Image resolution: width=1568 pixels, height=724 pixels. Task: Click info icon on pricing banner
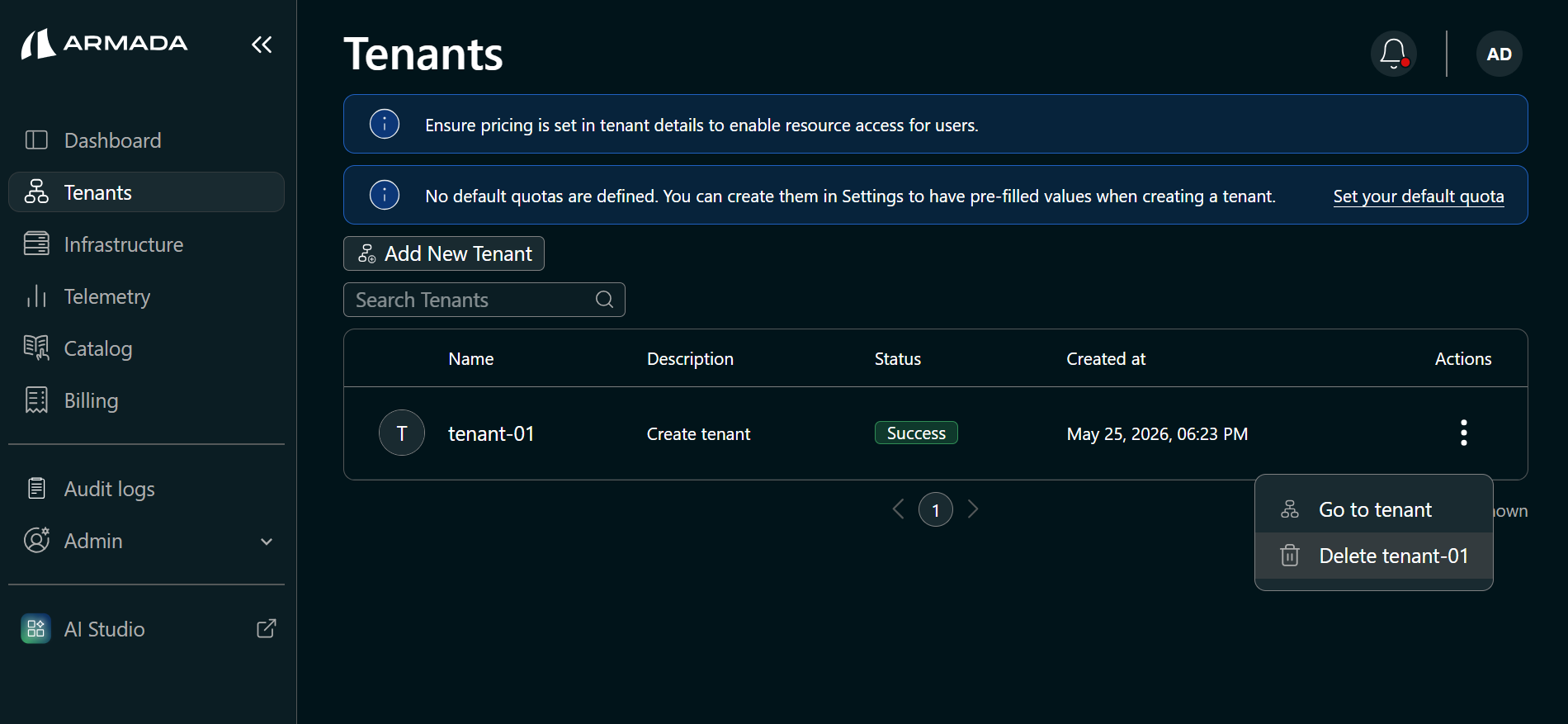point(385,124)
